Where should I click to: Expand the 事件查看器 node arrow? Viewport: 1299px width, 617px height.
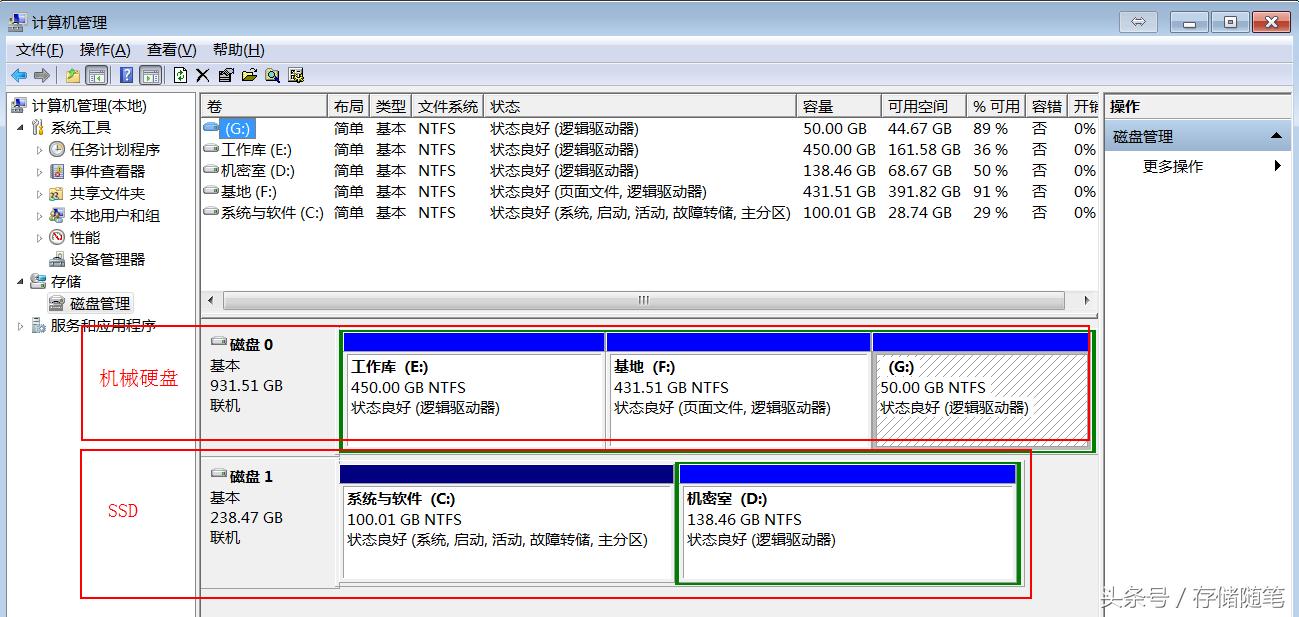(40, 172)
